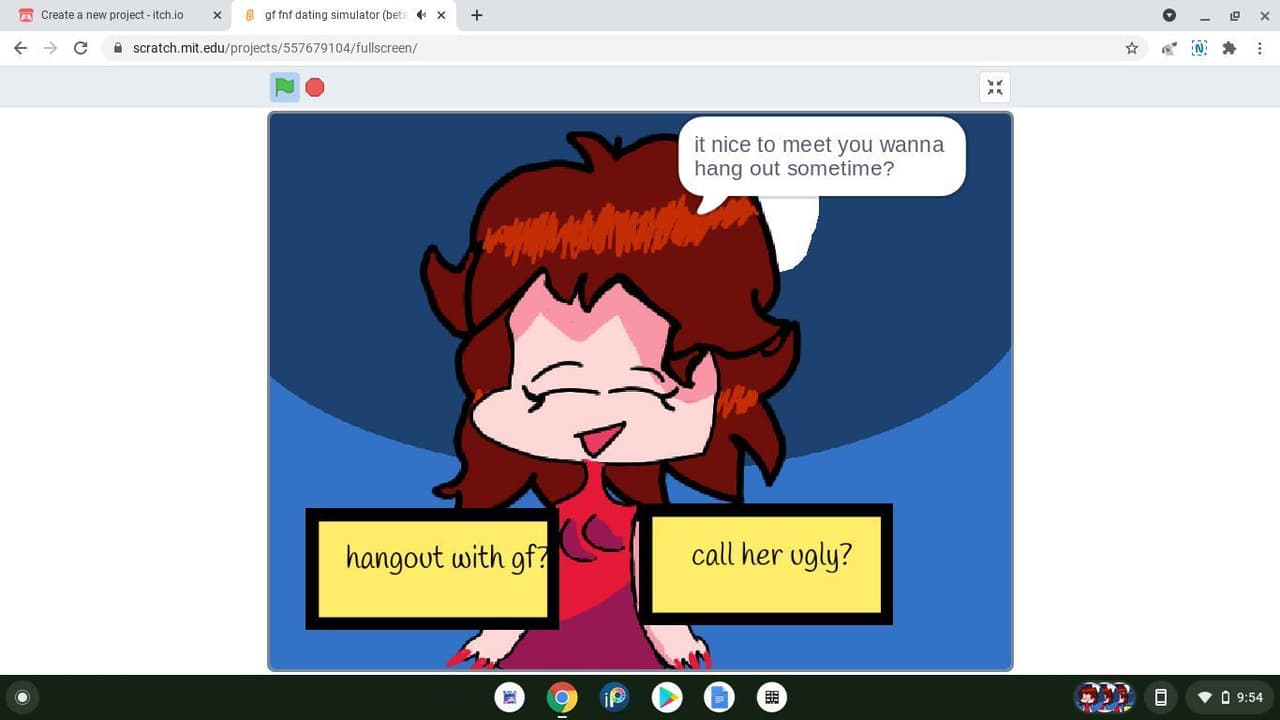Choose the "hangout with gf?" option
The image size is (1280, 720).
click(432, 569)
